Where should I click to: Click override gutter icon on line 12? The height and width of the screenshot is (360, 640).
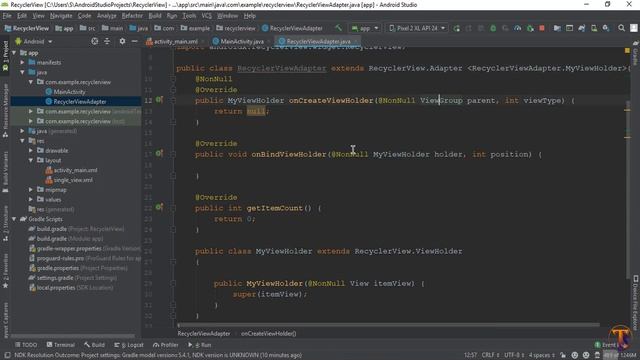tap(159, 100)
